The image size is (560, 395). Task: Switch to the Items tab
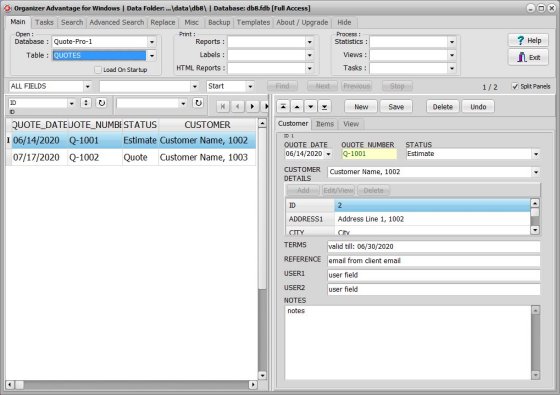click(x=325, y=124)
